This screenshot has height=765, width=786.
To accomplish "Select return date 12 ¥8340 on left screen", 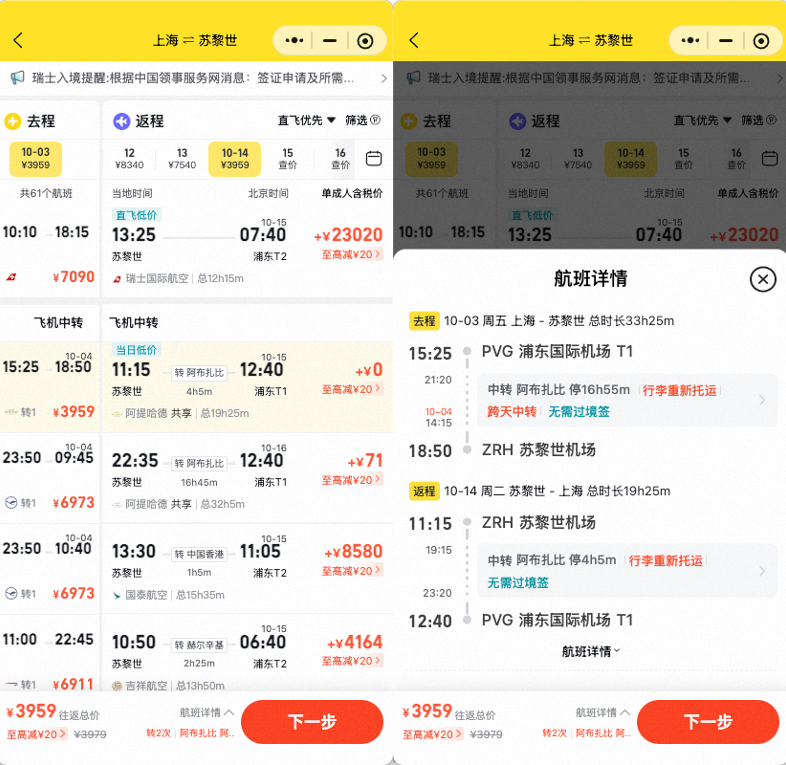I will pyautogui.click(x=129, y=158).
